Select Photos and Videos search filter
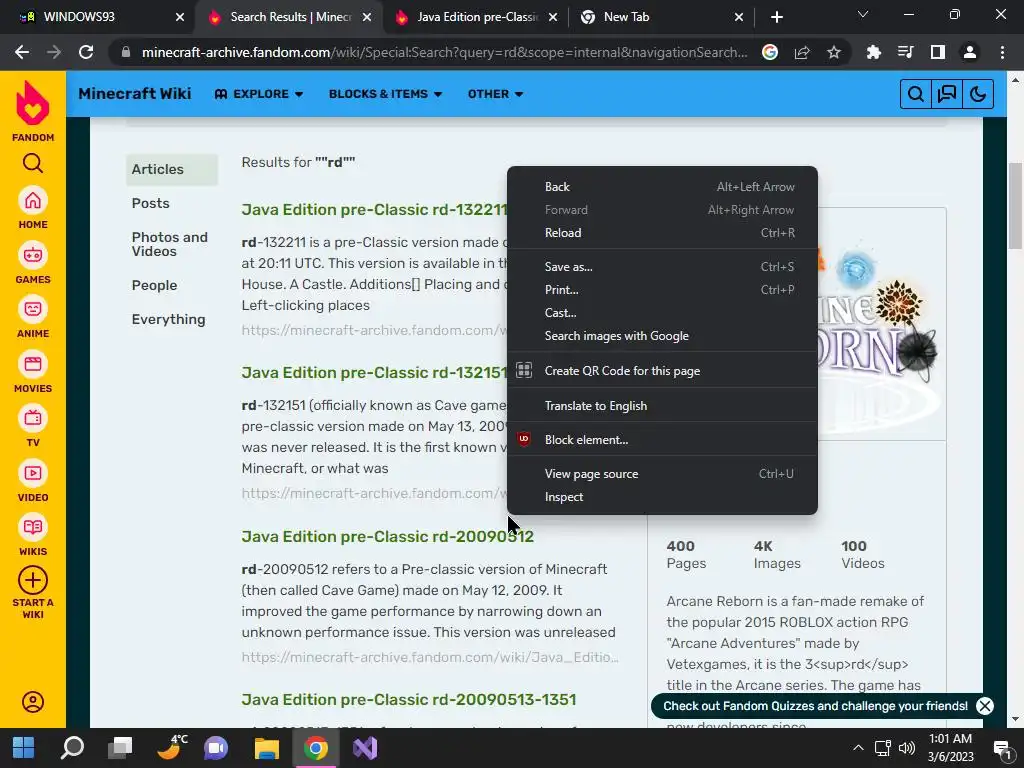 pos(170,244)
